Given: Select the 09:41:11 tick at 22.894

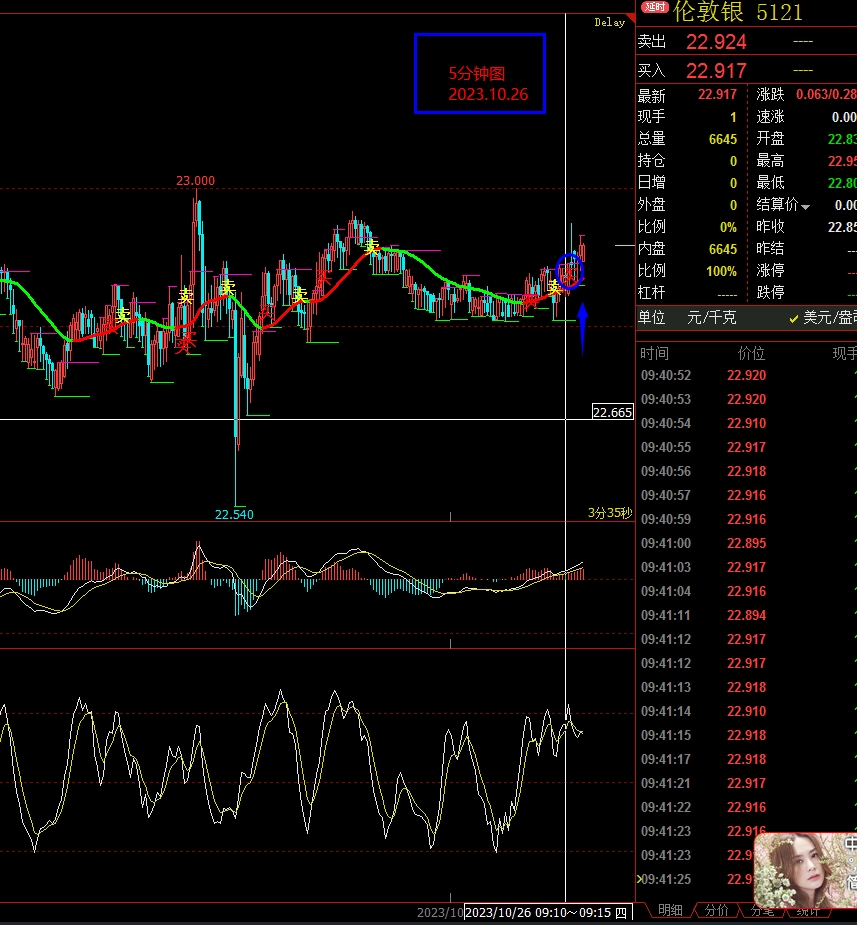Looking at the screenshot, I should [746, 615].
